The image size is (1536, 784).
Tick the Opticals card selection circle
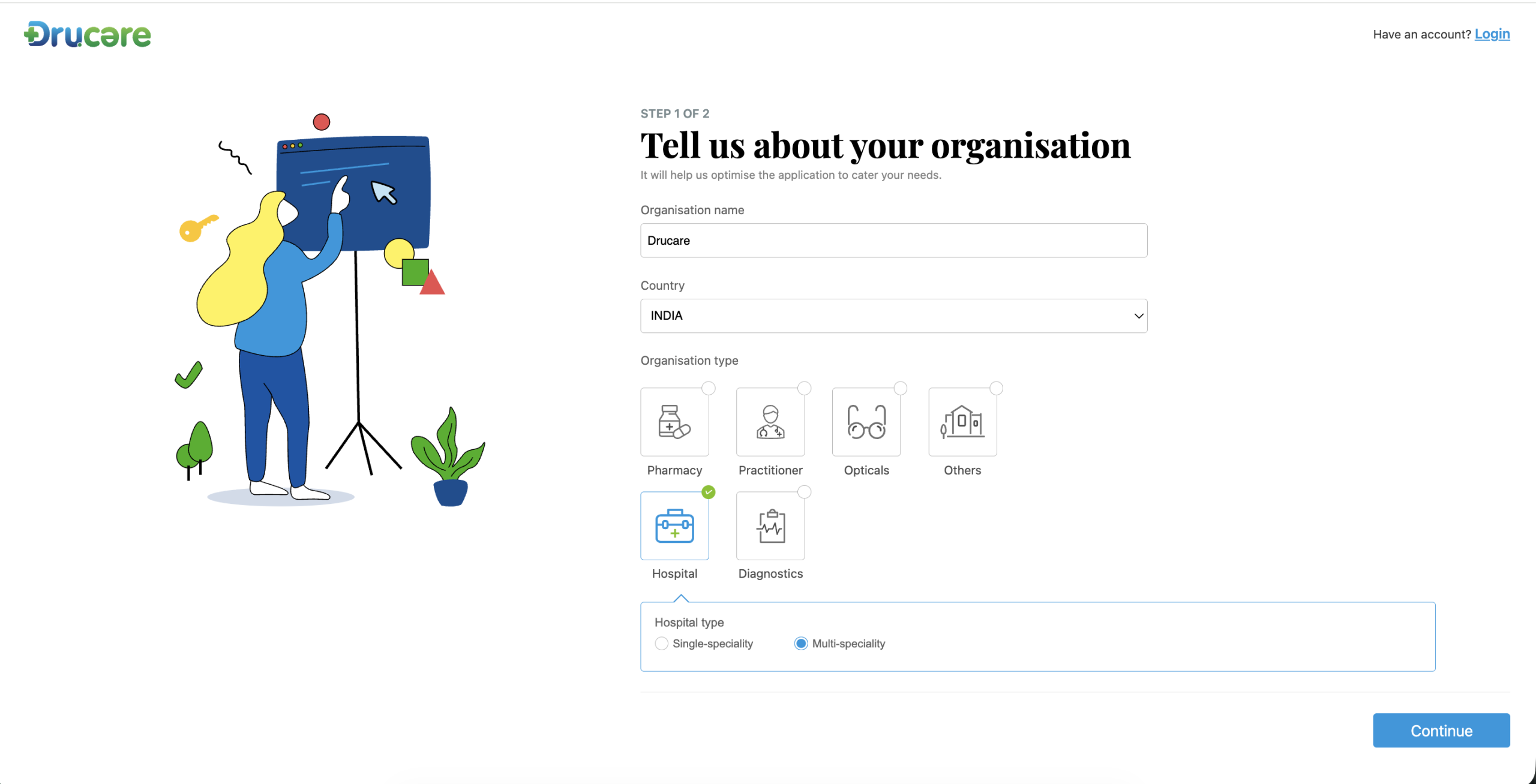[901, 388]
